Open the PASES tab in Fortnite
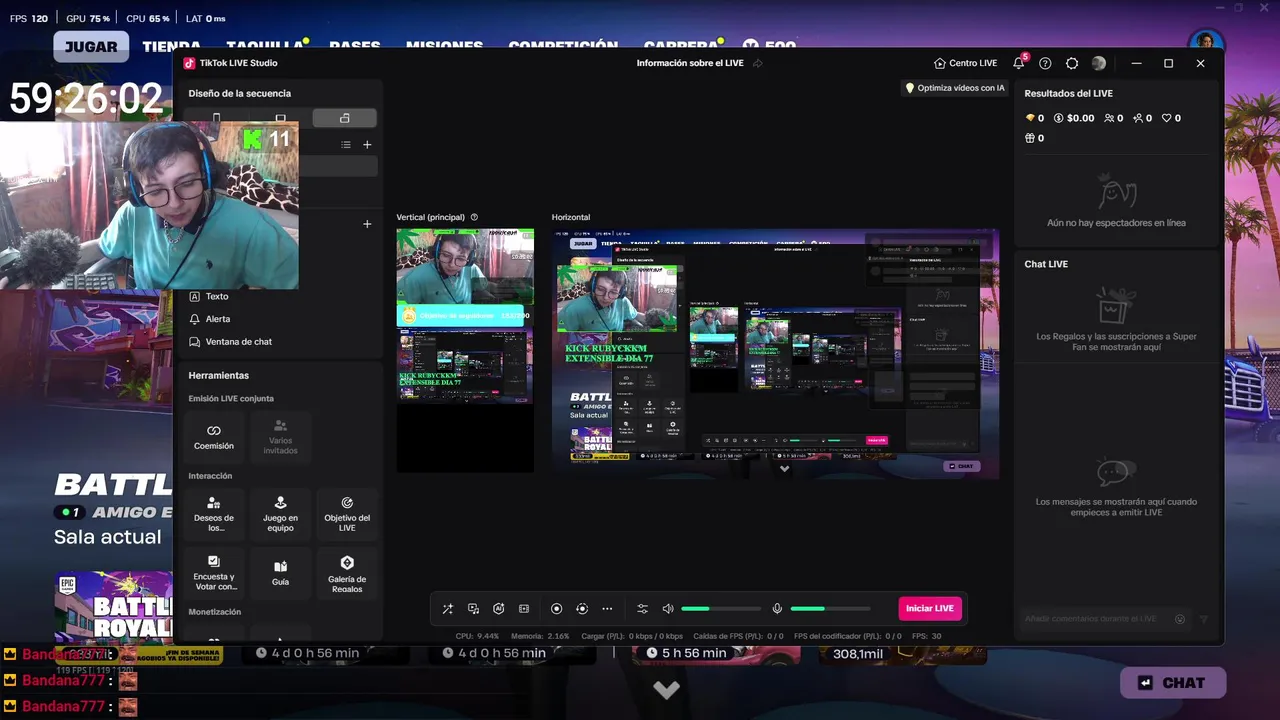Screen dimensions: 1280x720 coord(355,45)
